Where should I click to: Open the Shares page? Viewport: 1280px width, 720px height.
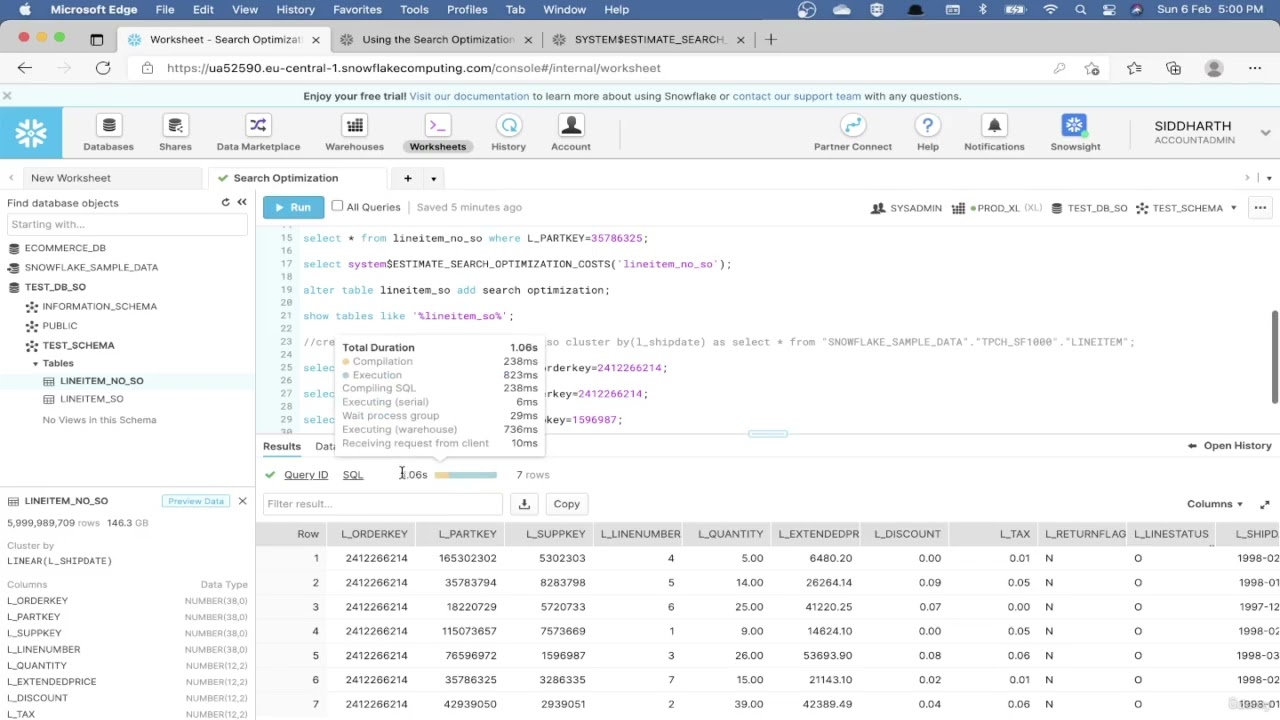tap(175, 133)
